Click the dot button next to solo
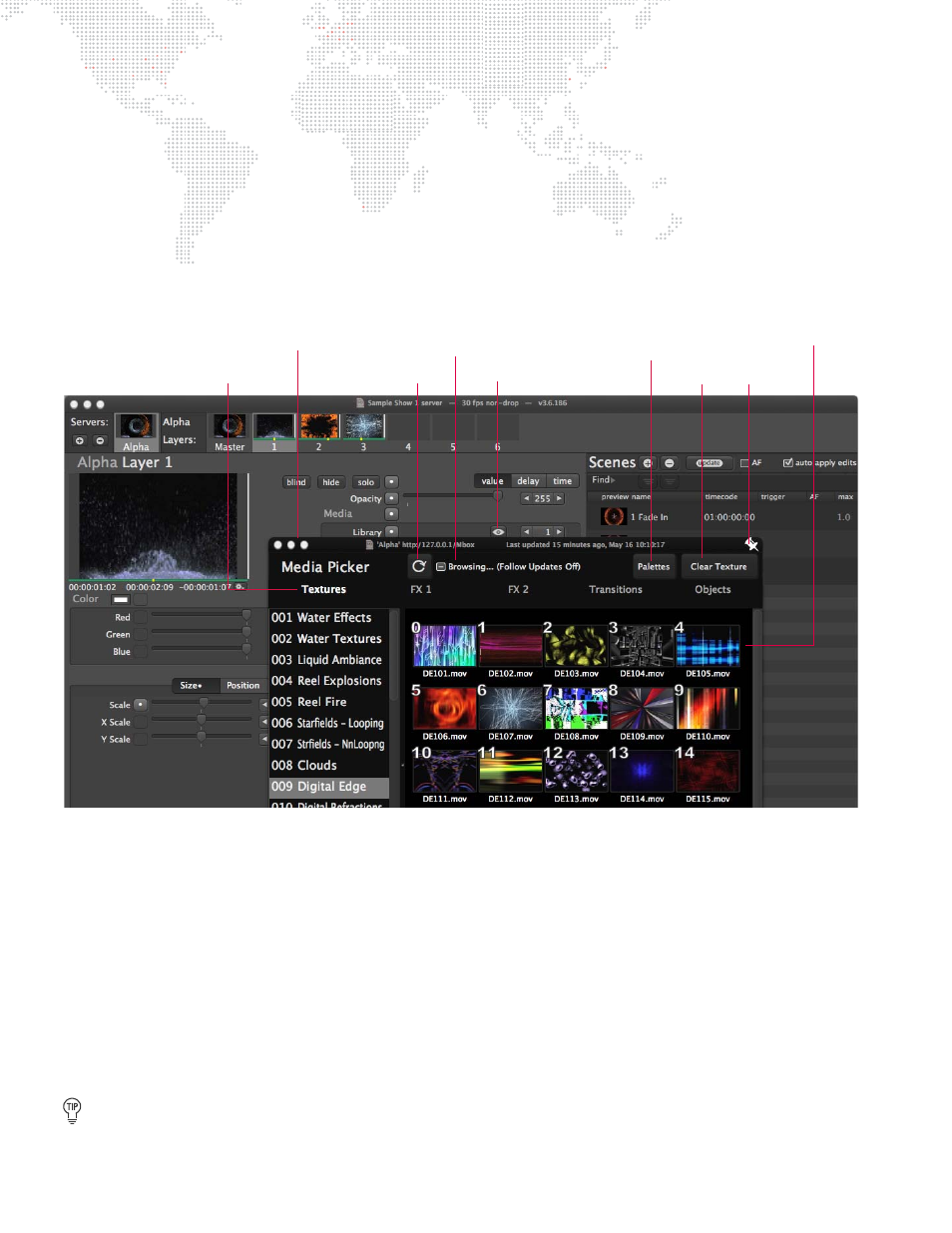This screenshot has height=1233, width=952. (392, 482)
